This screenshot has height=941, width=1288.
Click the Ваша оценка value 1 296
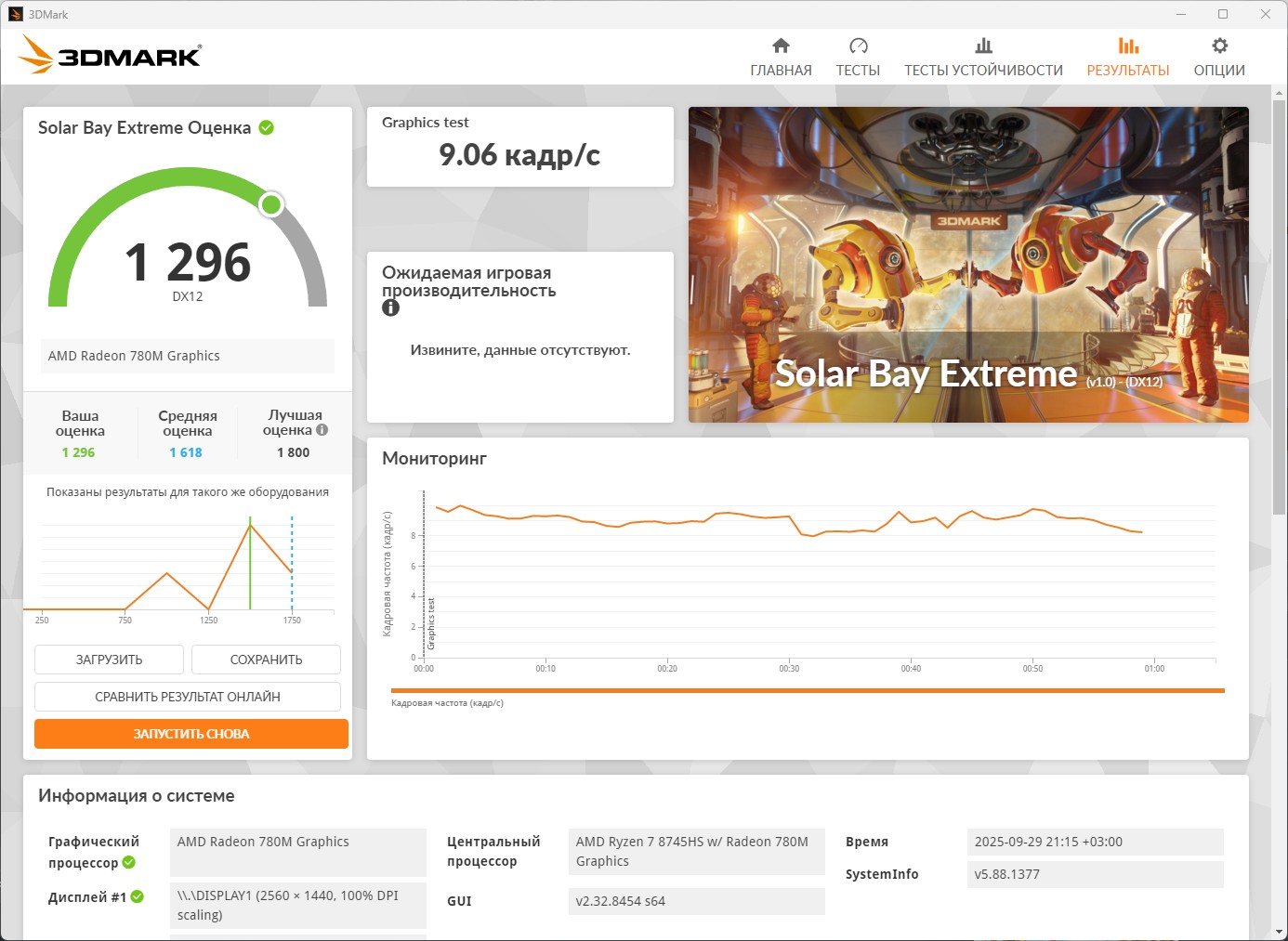pyautogui.click(x=79, y=452)
